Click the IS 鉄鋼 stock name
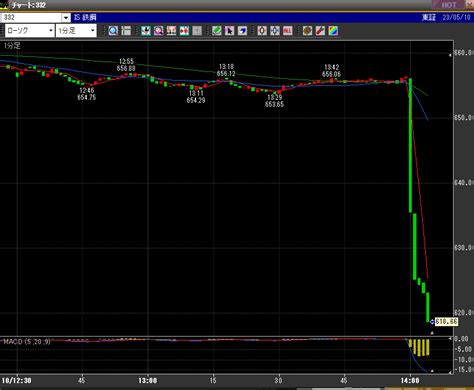Screen dimensions: 474x390 [85, 17]
